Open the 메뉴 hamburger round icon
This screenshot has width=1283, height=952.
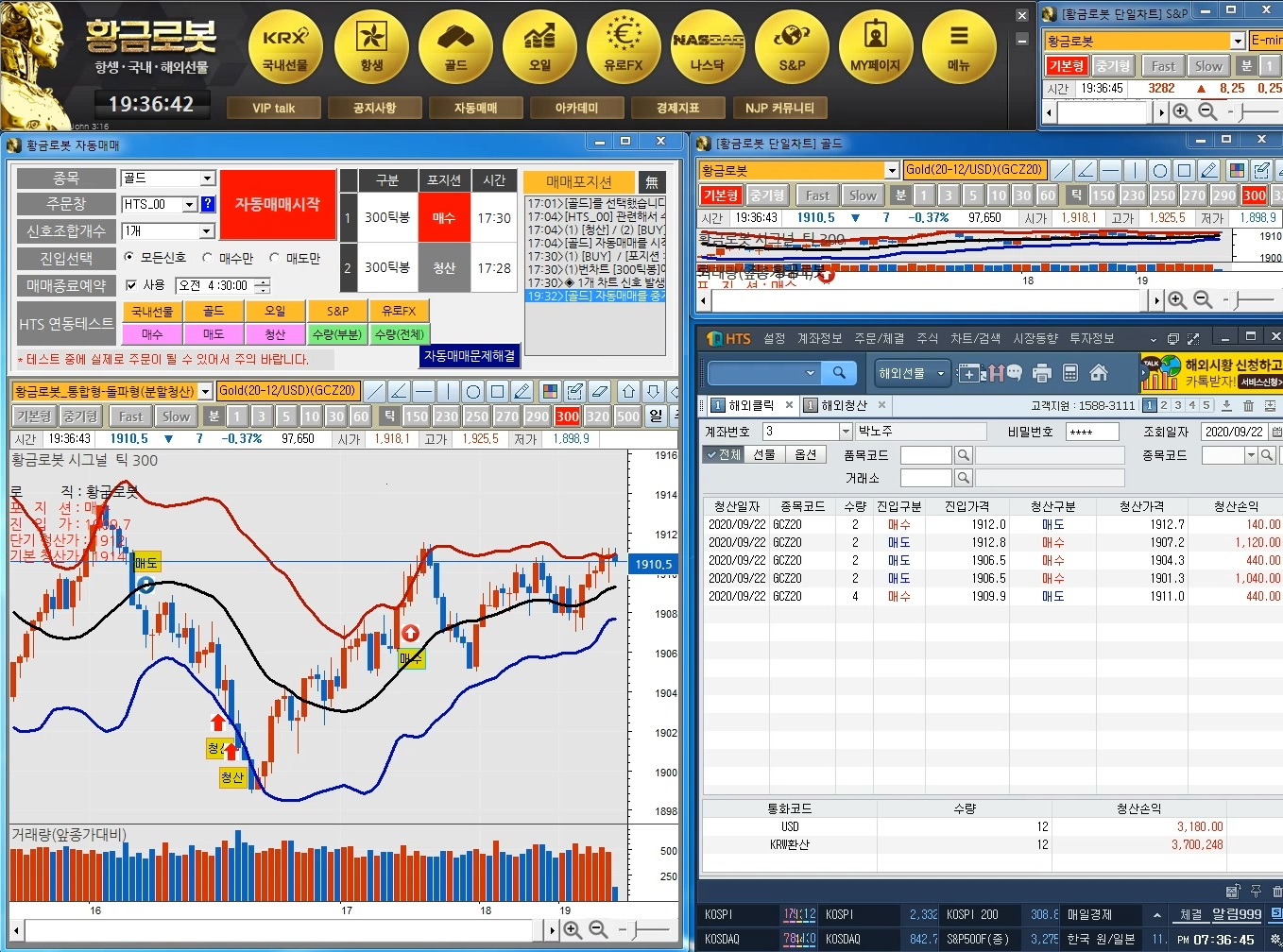(x=959, y=46)
